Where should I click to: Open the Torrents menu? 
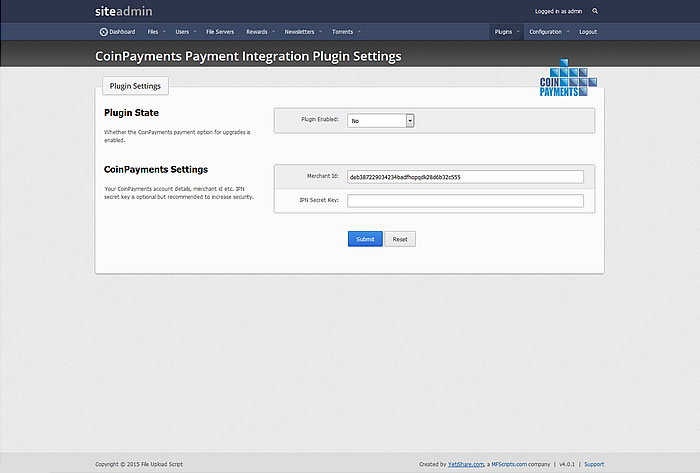pyautogui.click(x=342, y=32)
